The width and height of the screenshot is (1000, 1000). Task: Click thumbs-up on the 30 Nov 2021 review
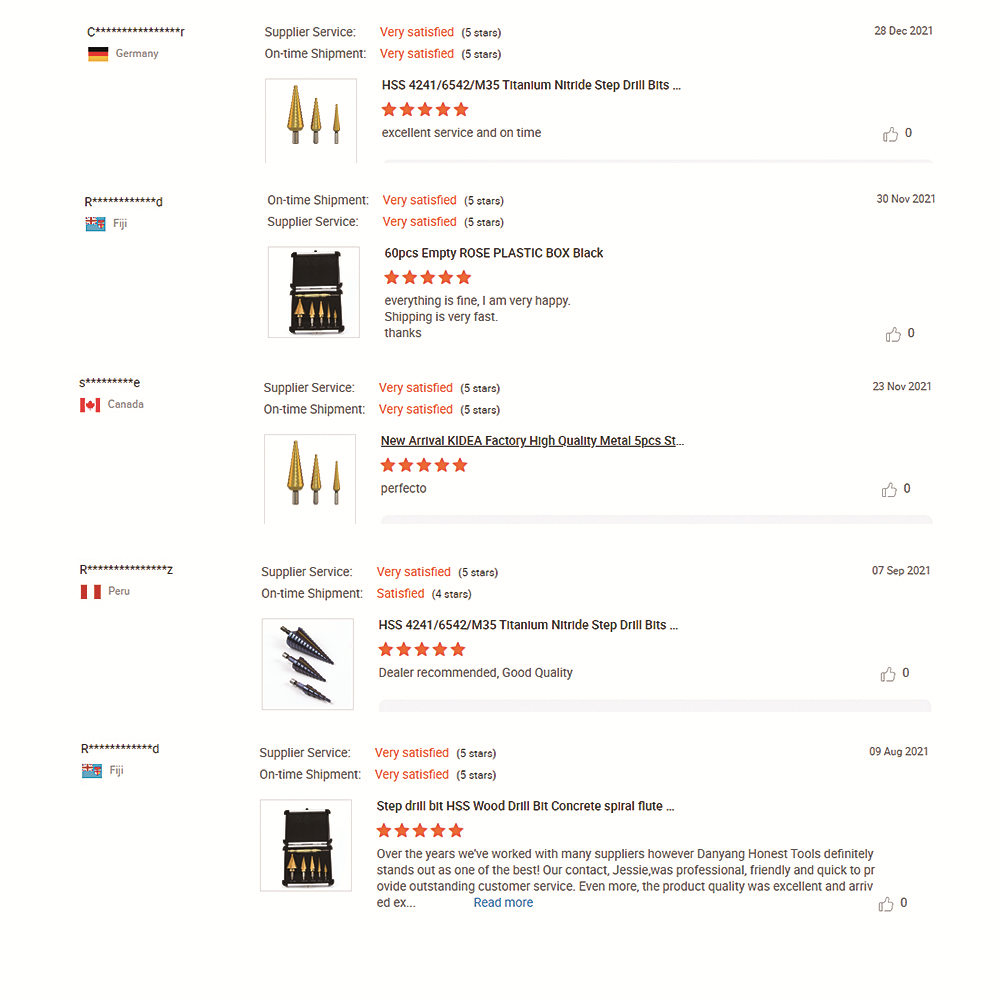click(893, 334)
